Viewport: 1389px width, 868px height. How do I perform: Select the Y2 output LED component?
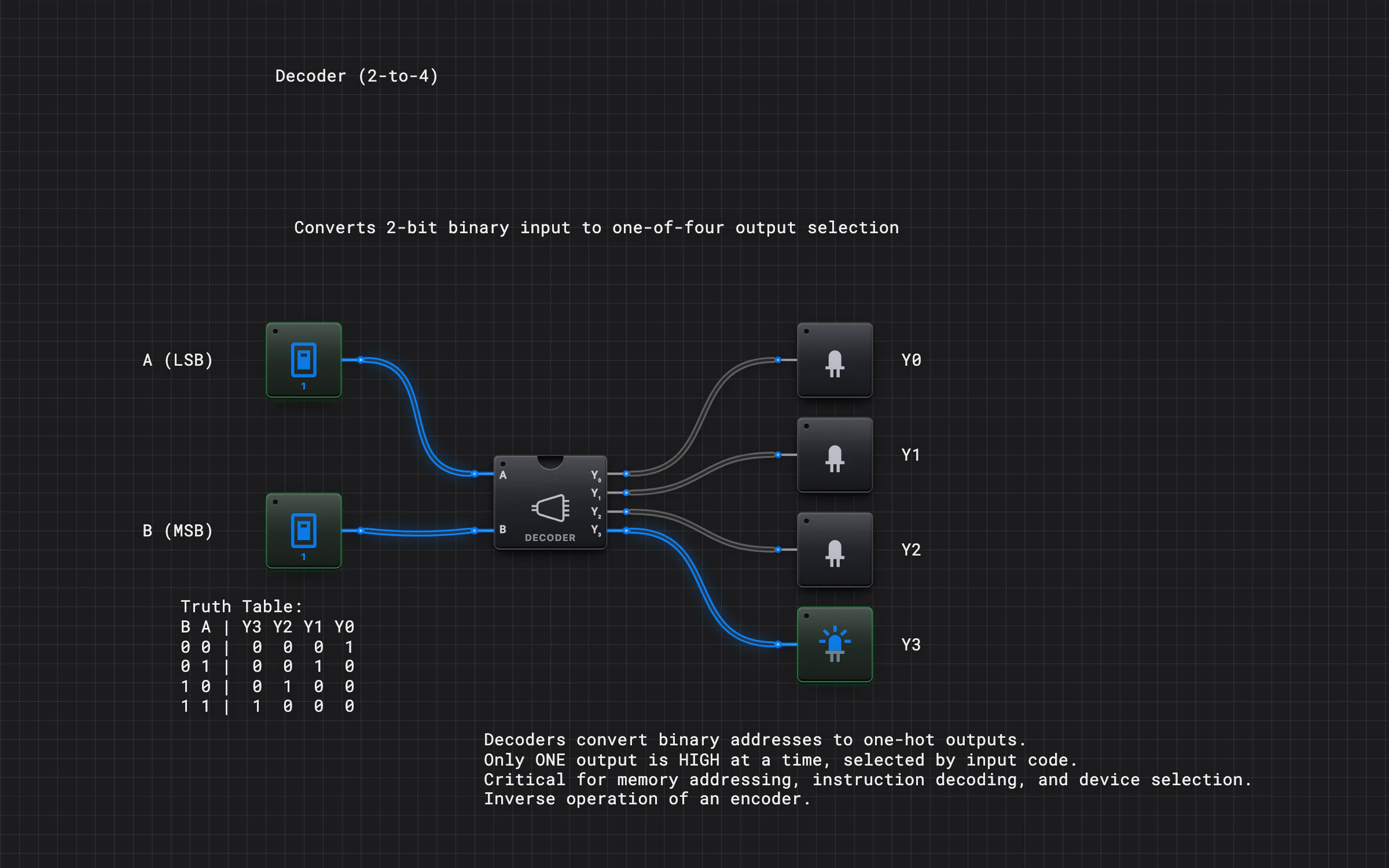835,550
